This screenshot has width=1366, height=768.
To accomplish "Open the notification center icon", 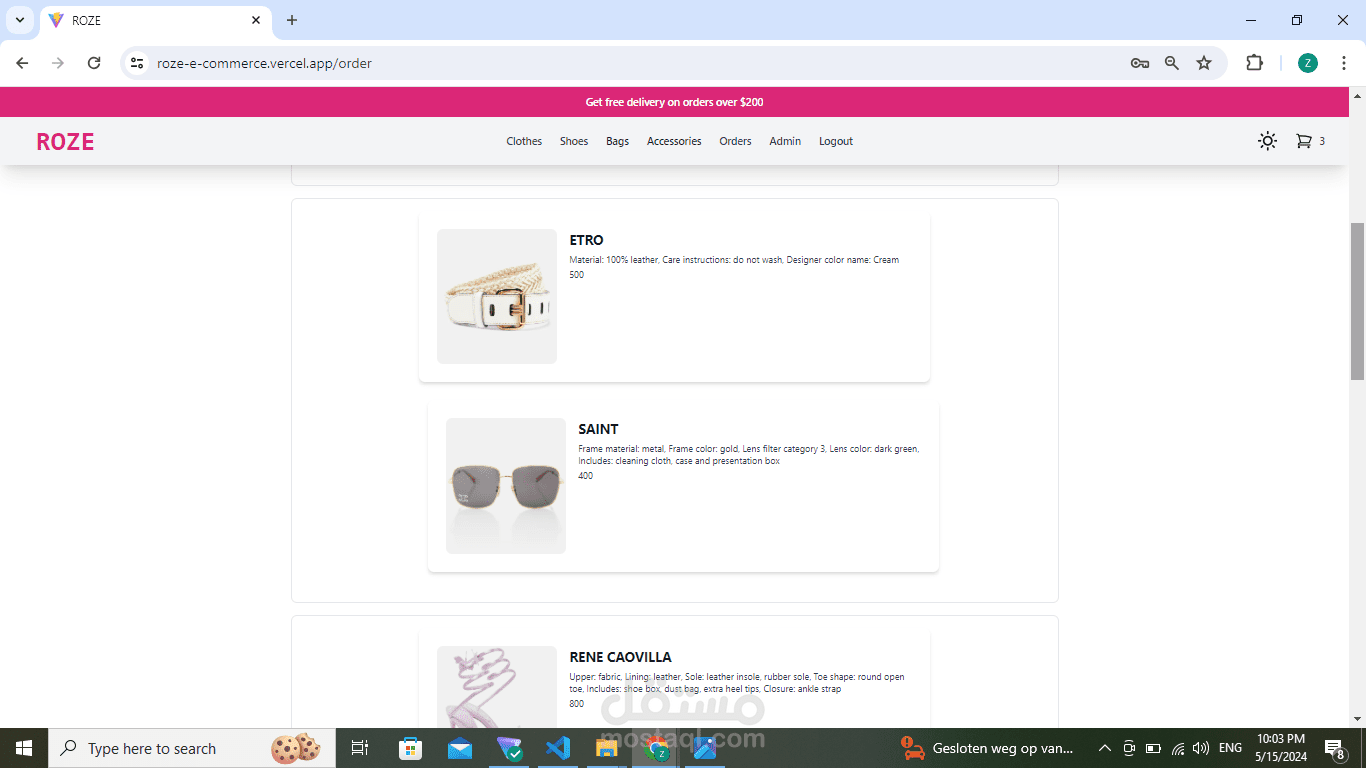I will pyautogui.click(x=1334, y=748).
